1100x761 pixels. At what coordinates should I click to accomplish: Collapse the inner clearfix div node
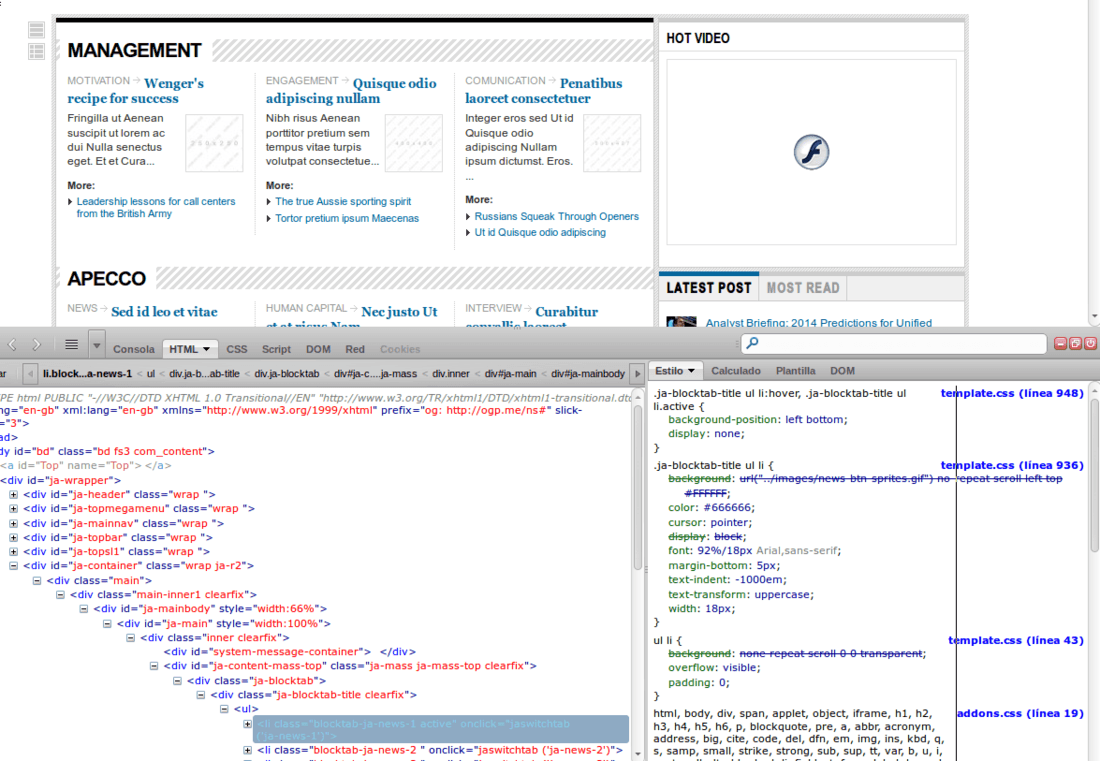(x=130, y=638)
